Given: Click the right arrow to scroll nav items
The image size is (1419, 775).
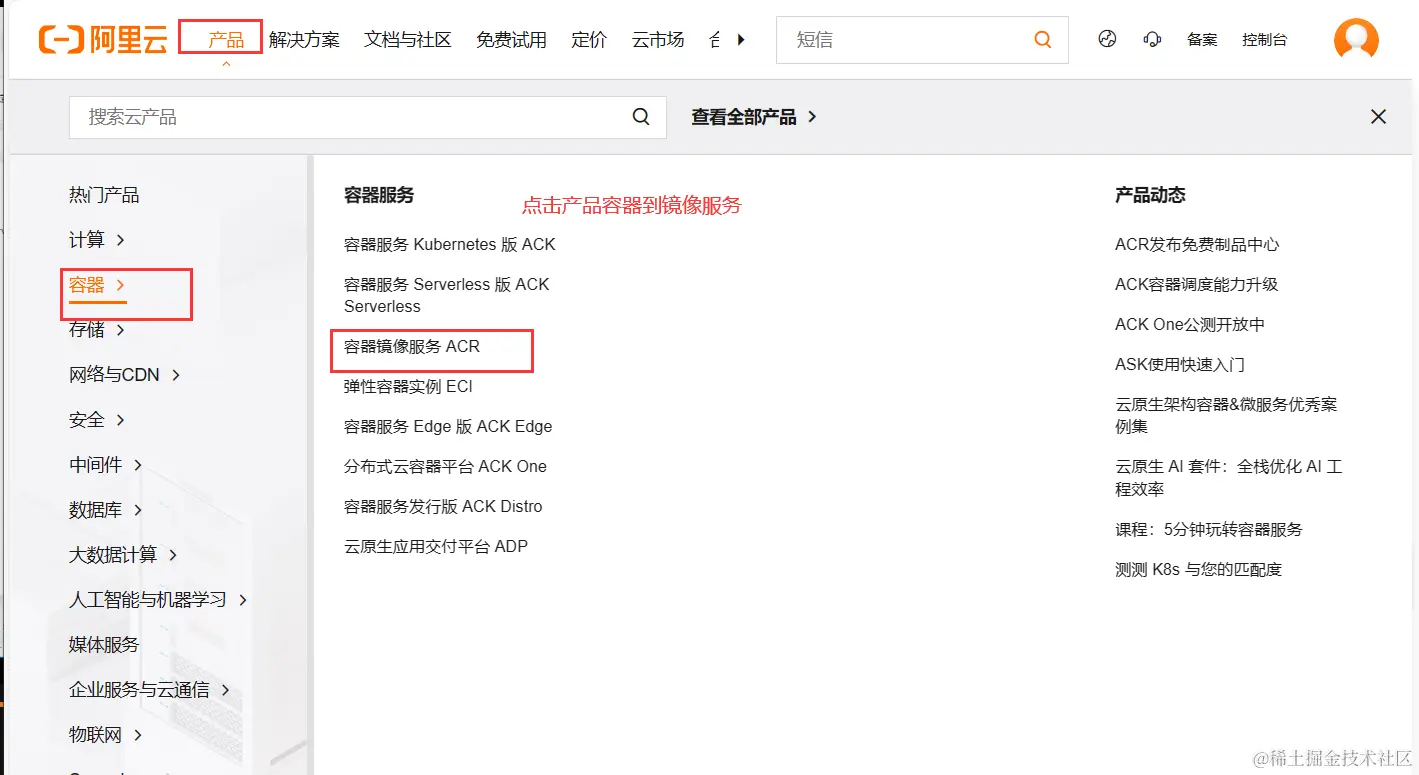Looking at the screenshot, I should click(x=741, y=40).
